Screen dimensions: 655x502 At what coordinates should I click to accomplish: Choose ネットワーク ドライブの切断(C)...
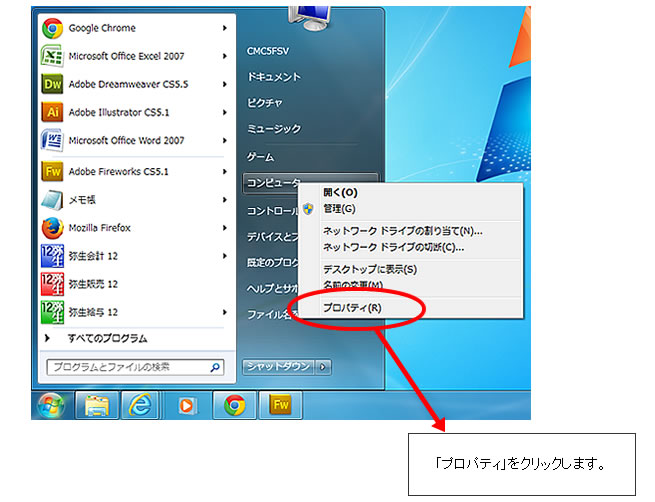pos(394,247)
